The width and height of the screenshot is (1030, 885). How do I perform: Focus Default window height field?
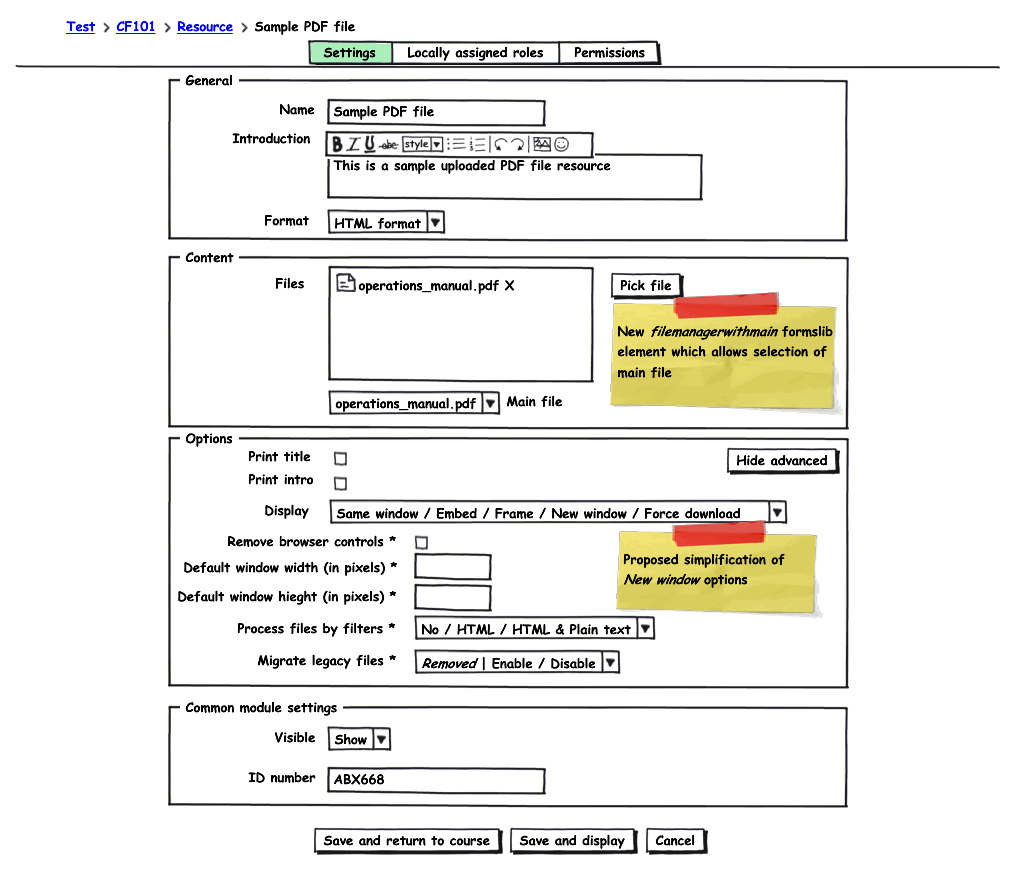[453, 597]
